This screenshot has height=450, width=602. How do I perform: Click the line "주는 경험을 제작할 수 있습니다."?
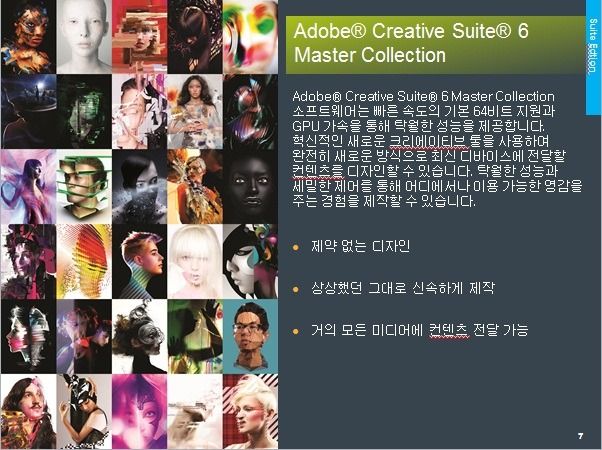384,201
